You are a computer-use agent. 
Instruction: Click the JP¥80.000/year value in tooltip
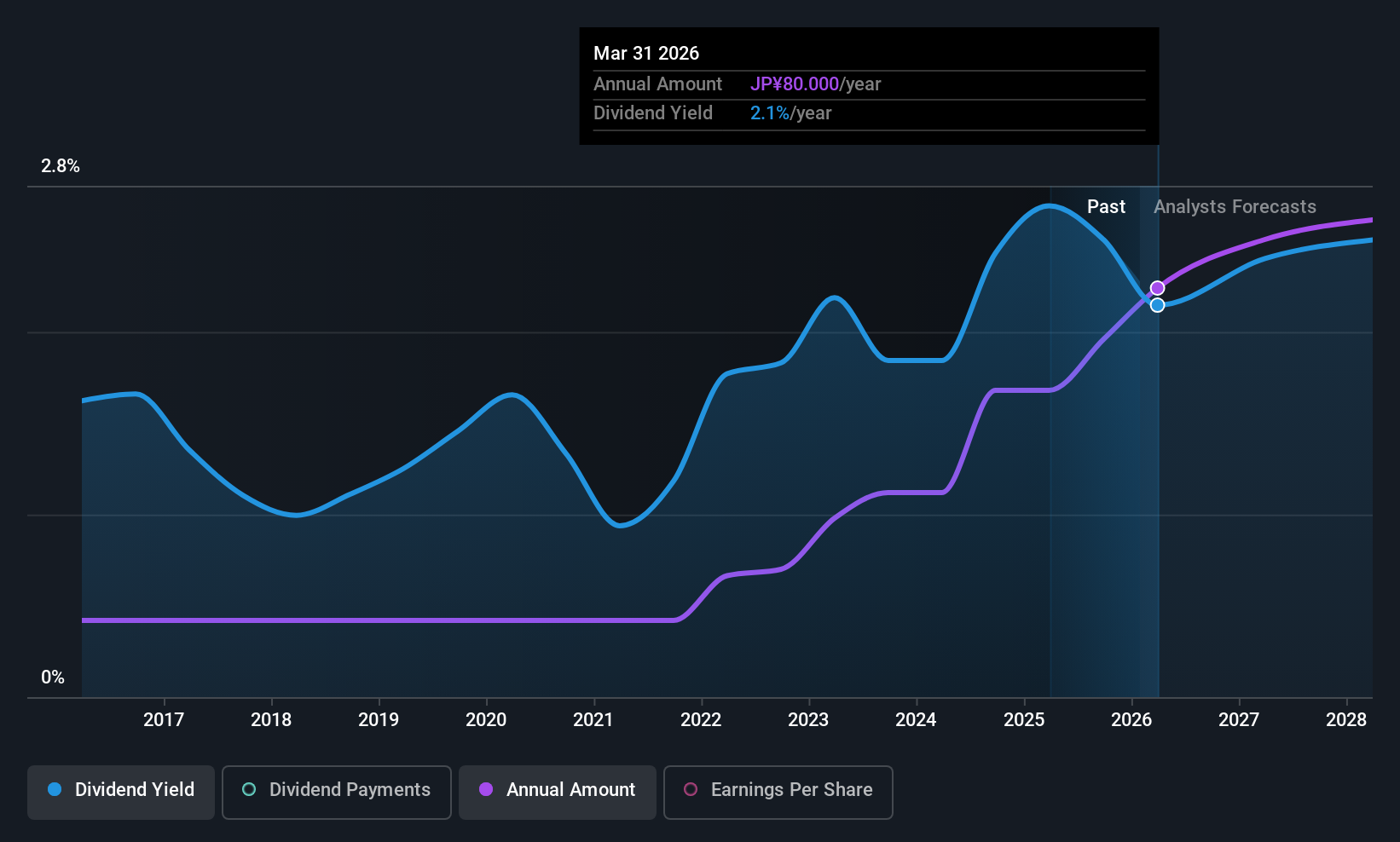click(815, 84)
